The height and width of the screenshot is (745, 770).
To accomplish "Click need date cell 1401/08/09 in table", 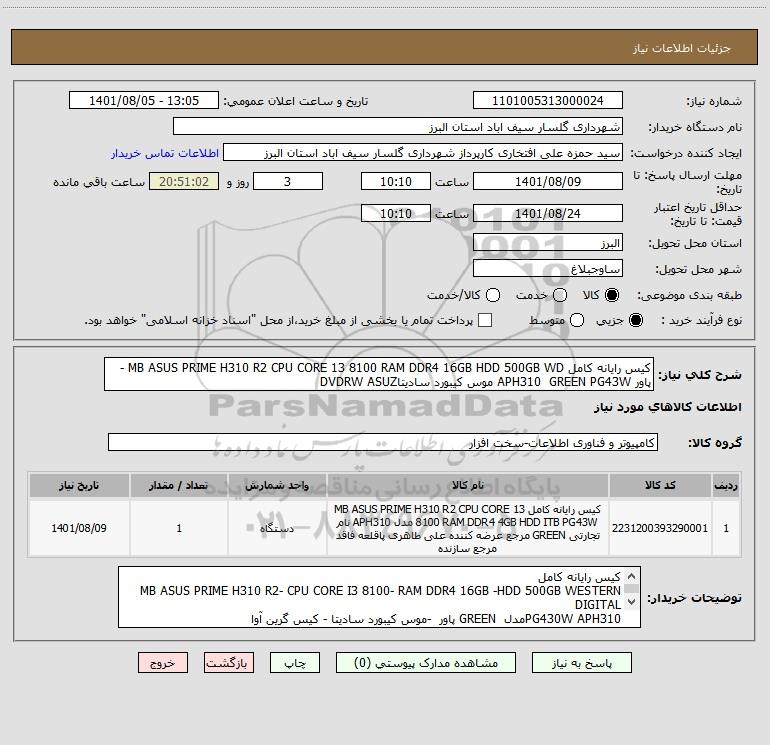I will [x=79, y=528].
